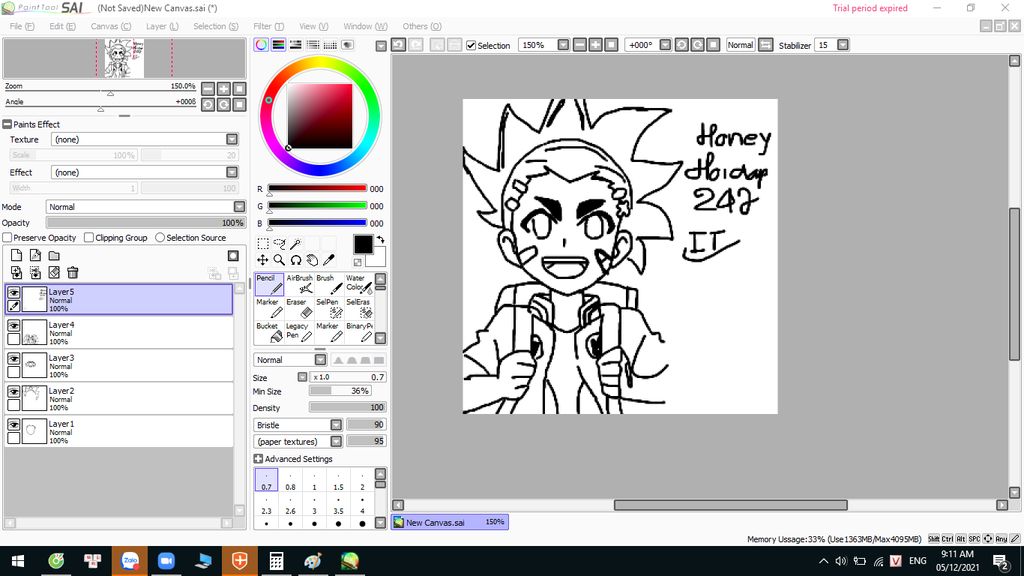
Task: Select the Magic Wand tool
Action: 296,244
